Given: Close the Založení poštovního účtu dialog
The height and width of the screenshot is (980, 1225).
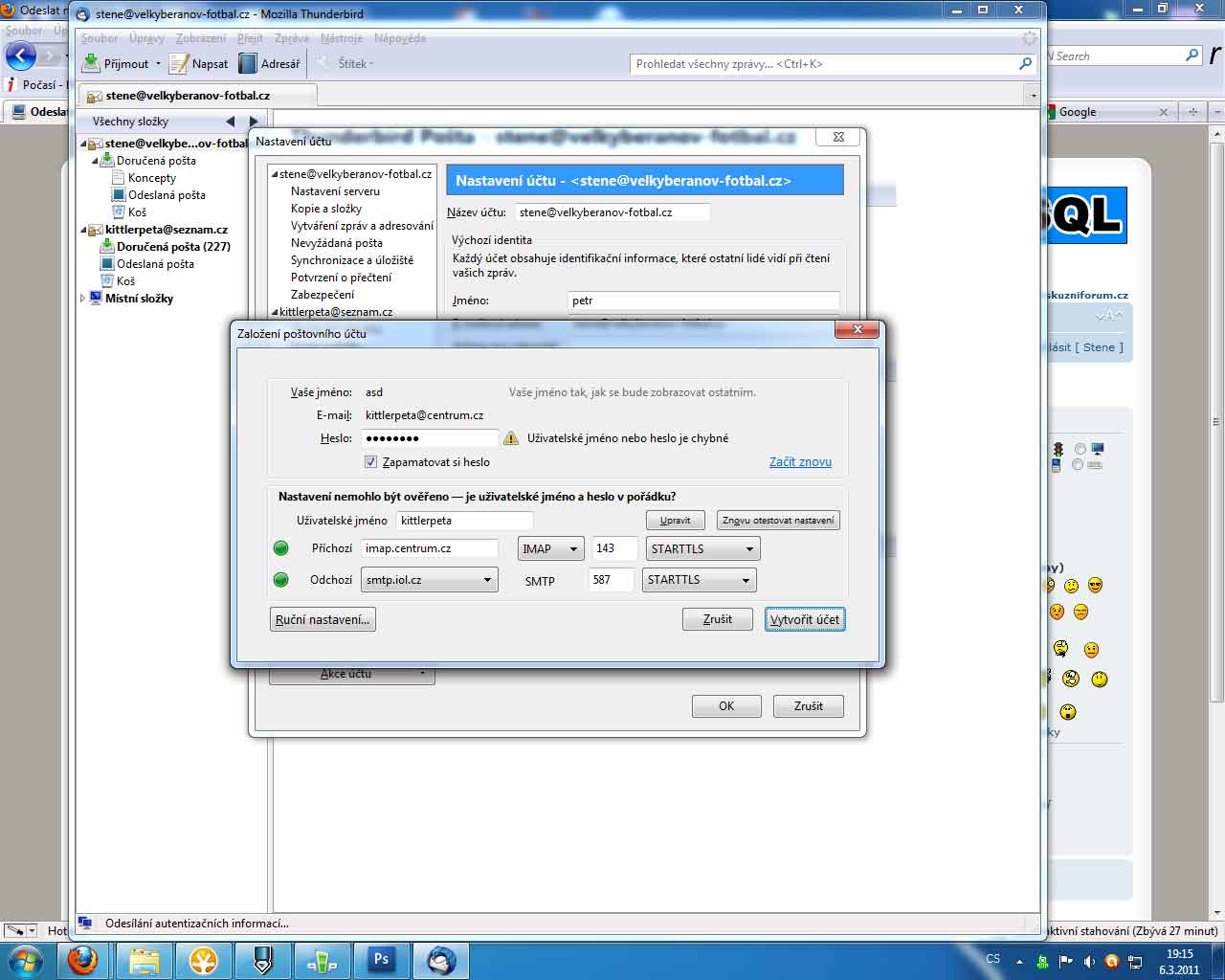Looking at the screenshot, I should [857, 329].
